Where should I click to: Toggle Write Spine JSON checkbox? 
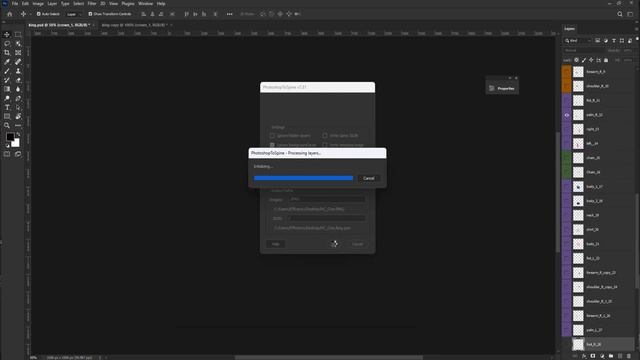click(x=325, y=136)
